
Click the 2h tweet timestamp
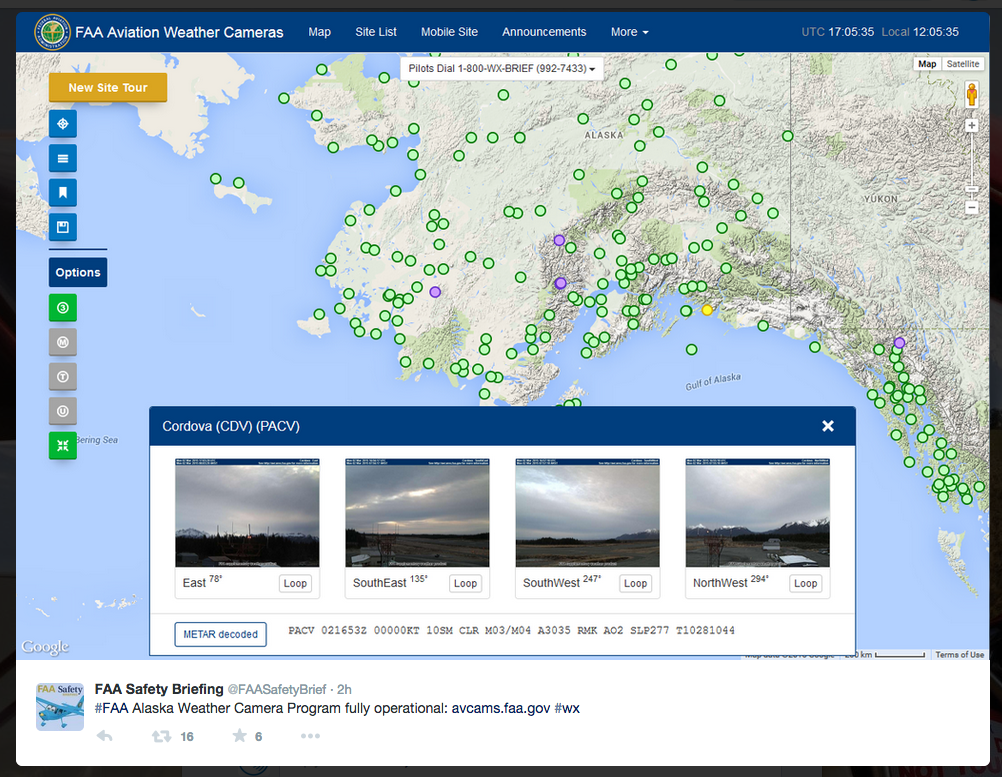point(344,689)
